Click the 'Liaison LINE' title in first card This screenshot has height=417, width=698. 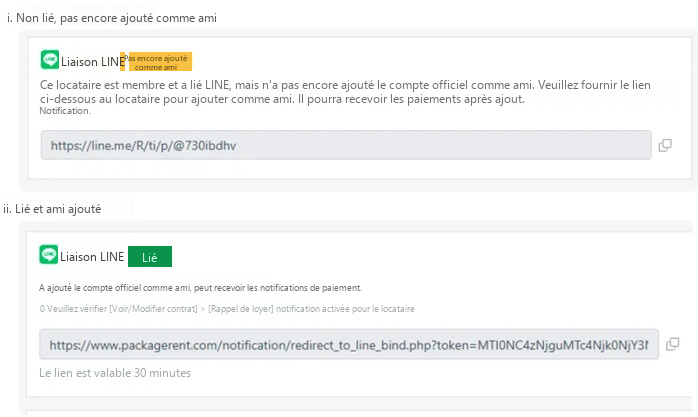[93, 62]
